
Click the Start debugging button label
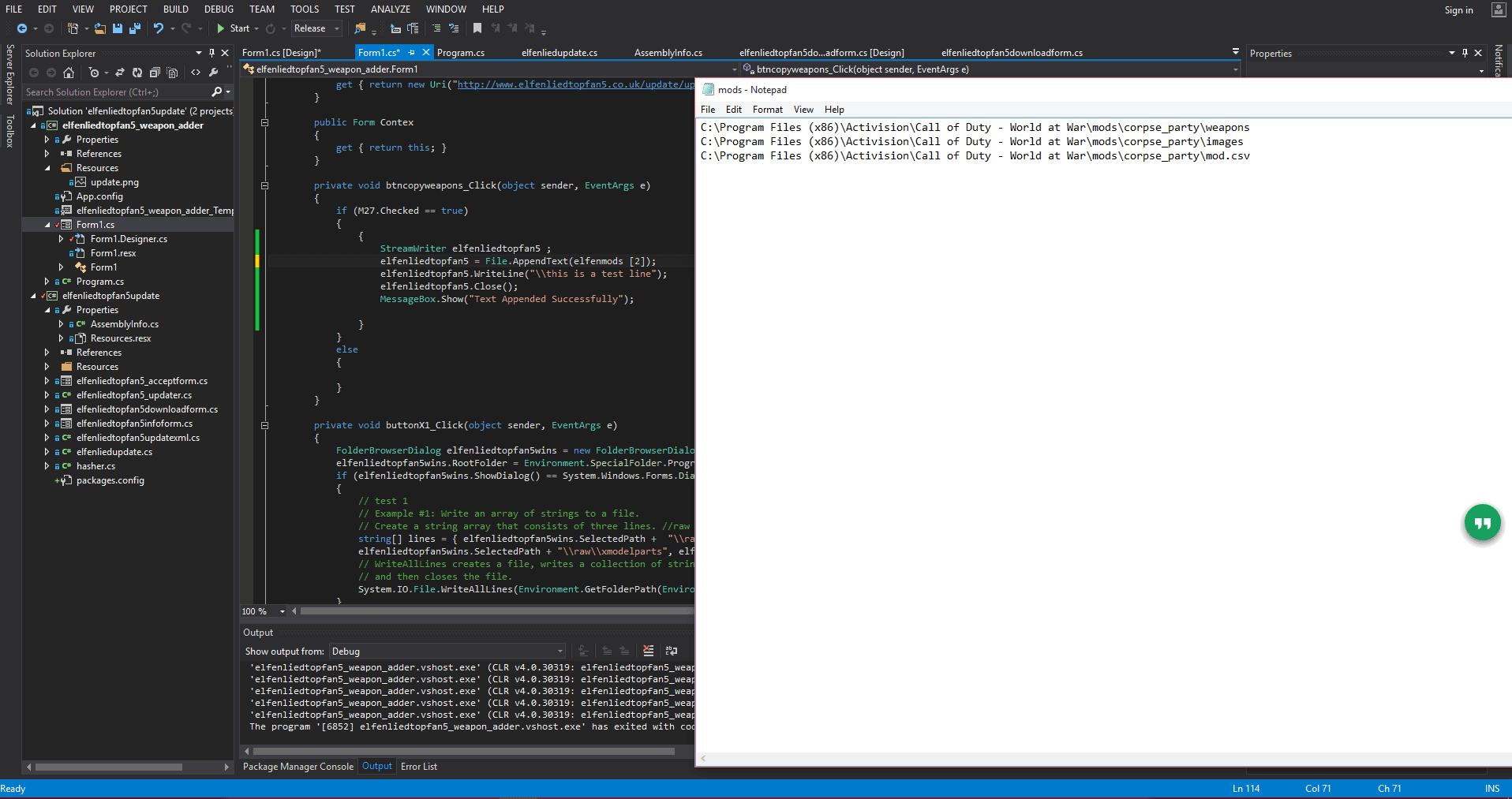[240, 28]
